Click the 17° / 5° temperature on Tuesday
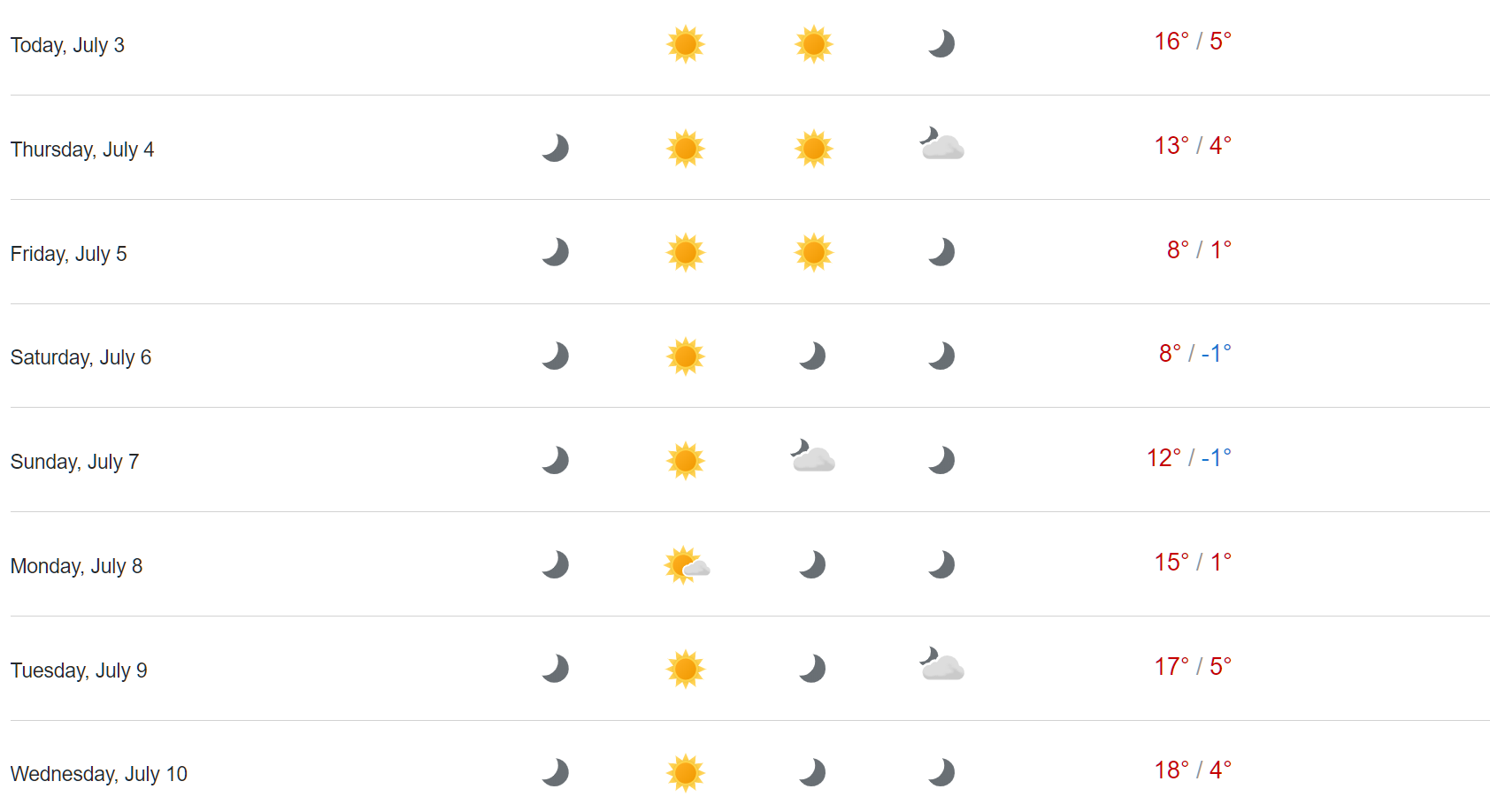Screen dimensions: 1490x812 tap(1193, 667)
